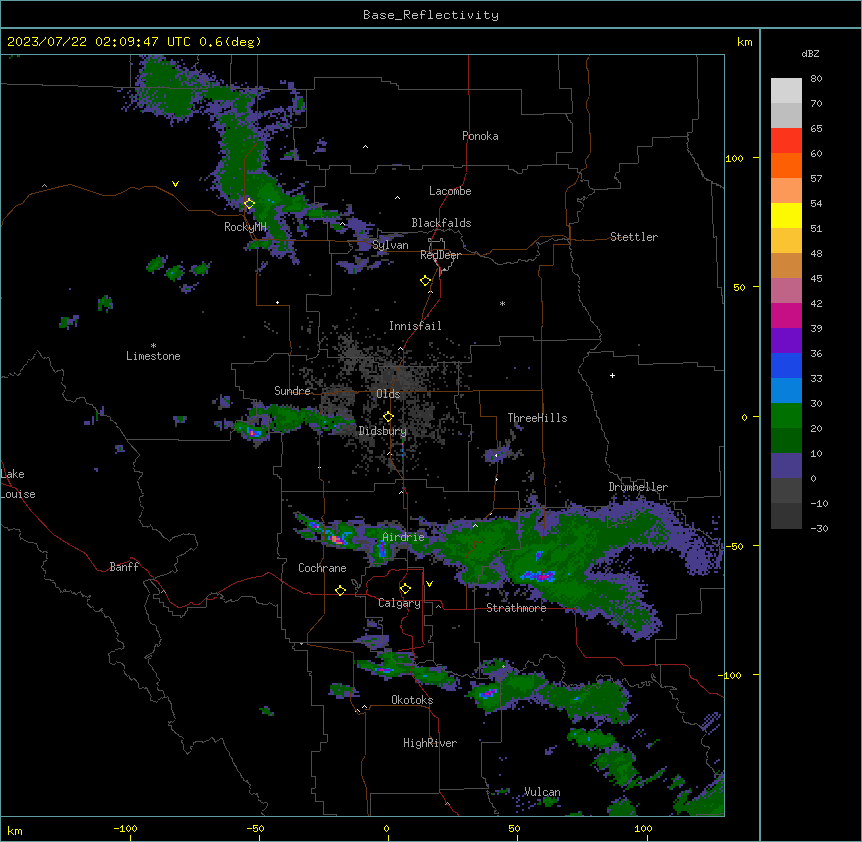Viewport: 862px width, 842px height.
Task: Click the yellow diamond marker south of RedDeer
Action: 425,281
